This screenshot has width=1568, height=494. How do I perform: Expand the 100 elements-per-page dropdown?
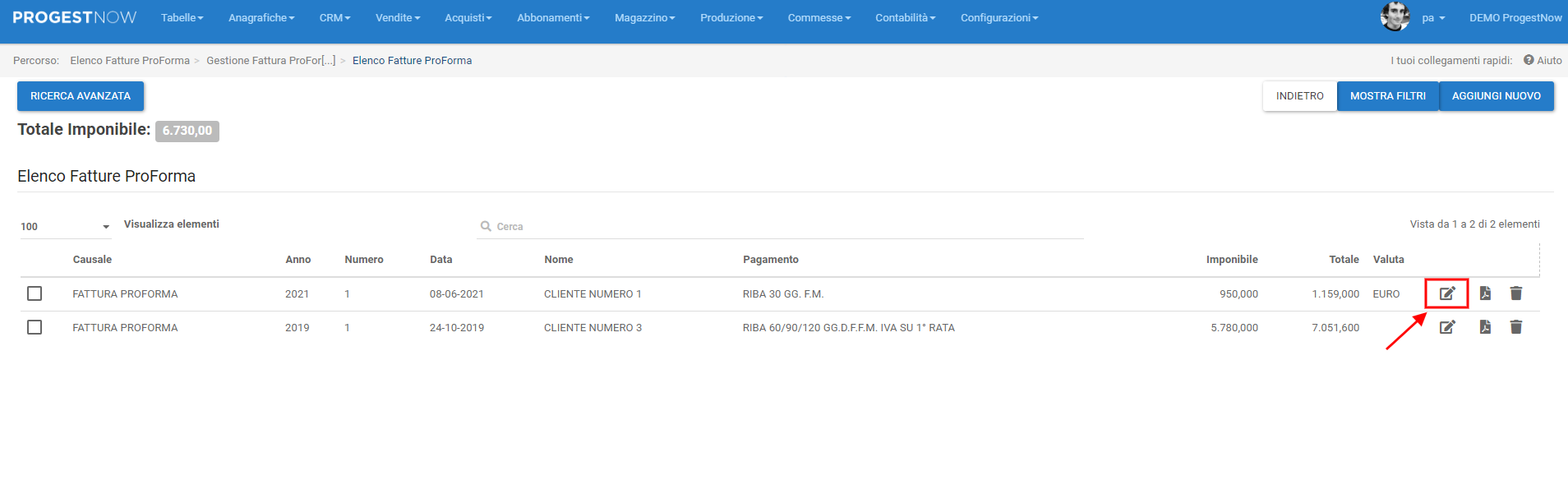pyautogui.click(x=66, y=227)
